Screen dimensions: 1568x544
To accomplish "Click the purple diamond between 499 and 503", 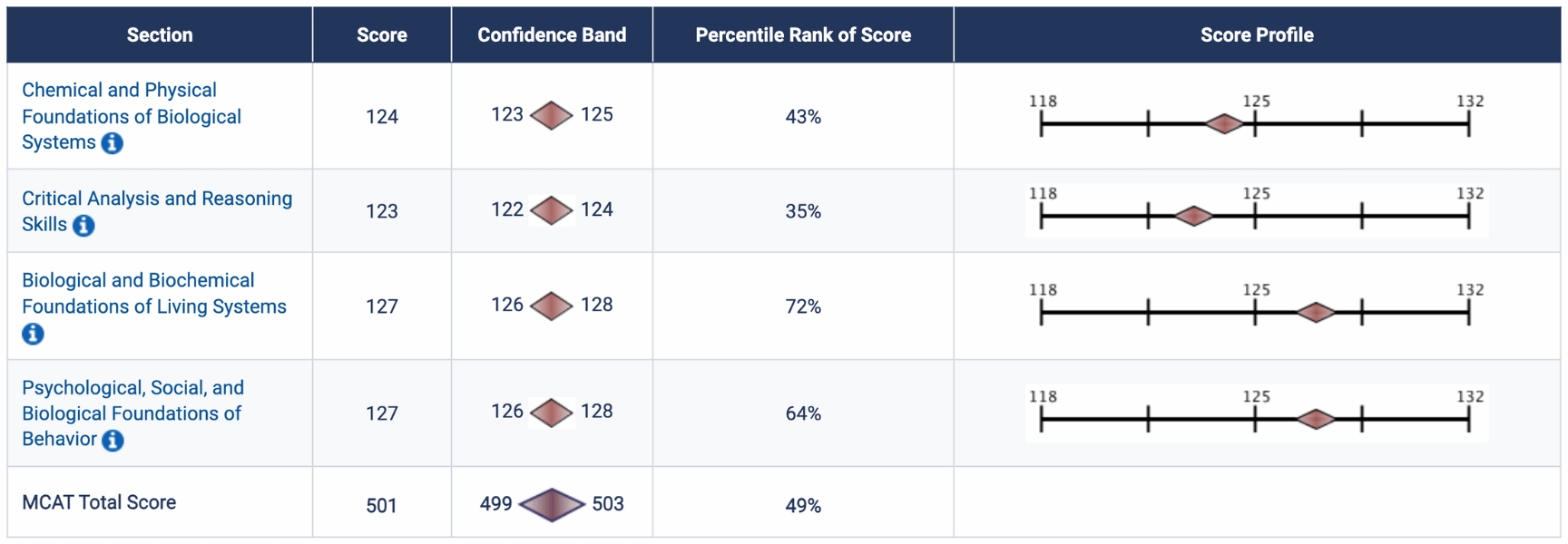I will [x=552, y=504].
